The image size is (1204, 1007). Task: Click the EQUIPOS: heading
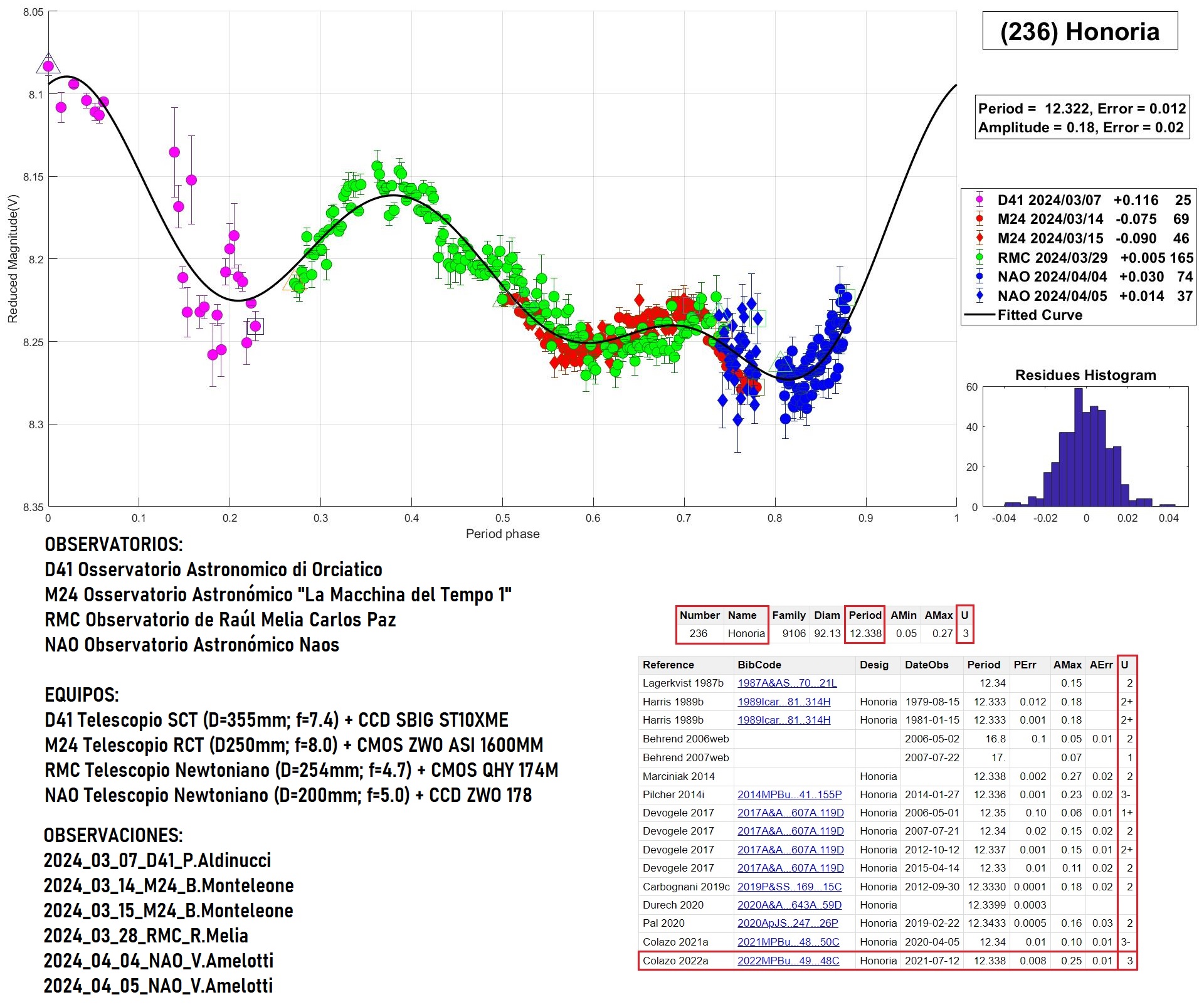point(82,694)
